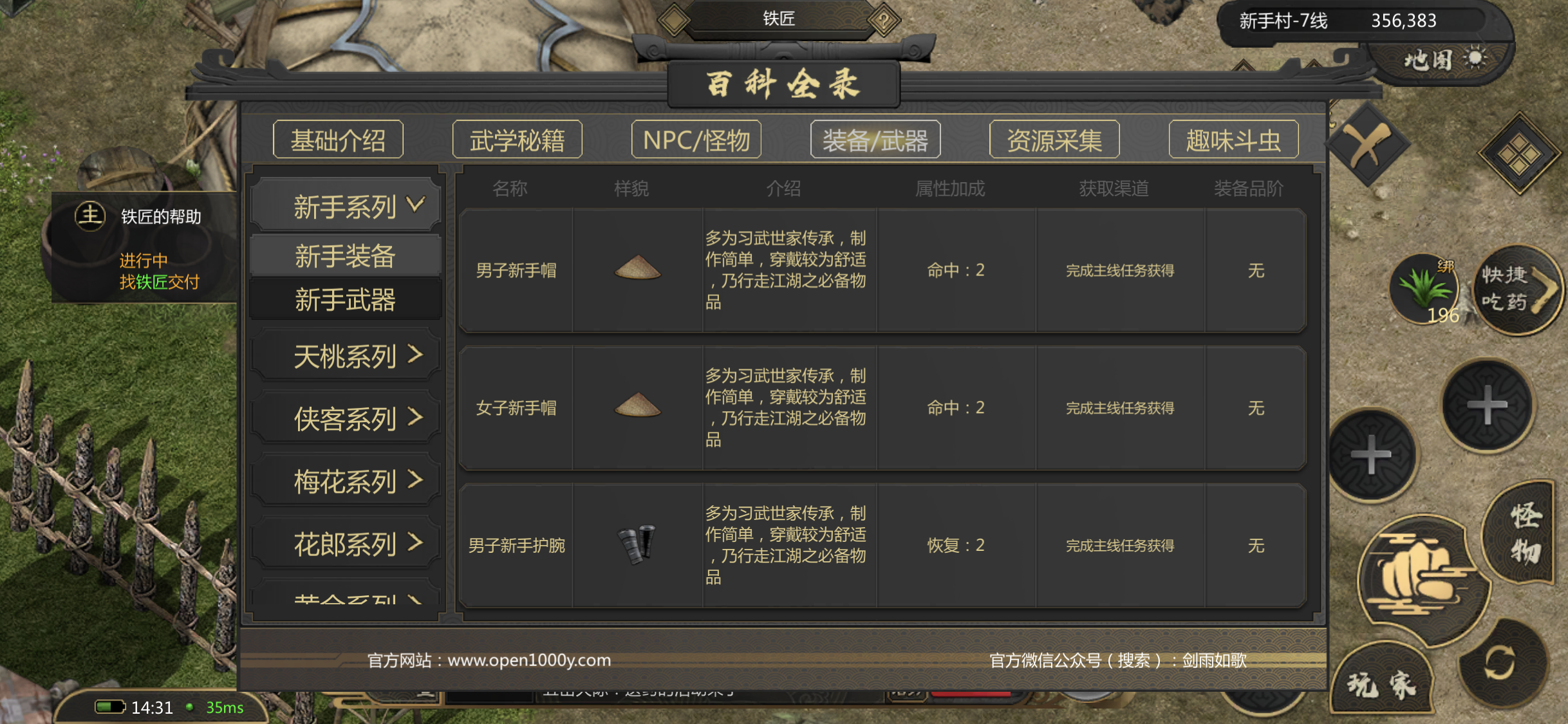Open the 地图 map button
Screen dimensions: 1568x724
coord(1441,60)
